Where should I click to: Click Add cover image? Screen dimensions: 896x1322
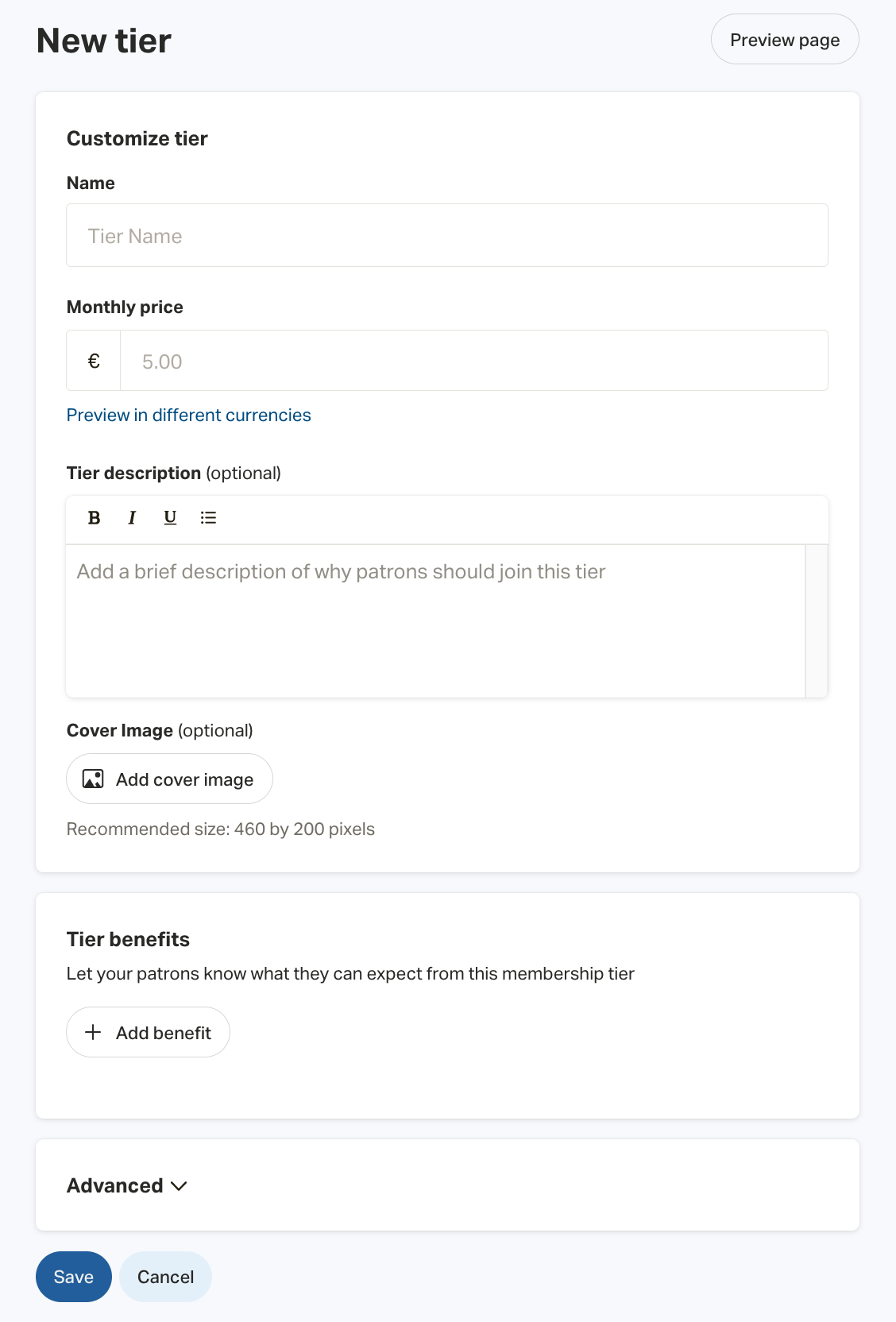click(x=169, y=779)
